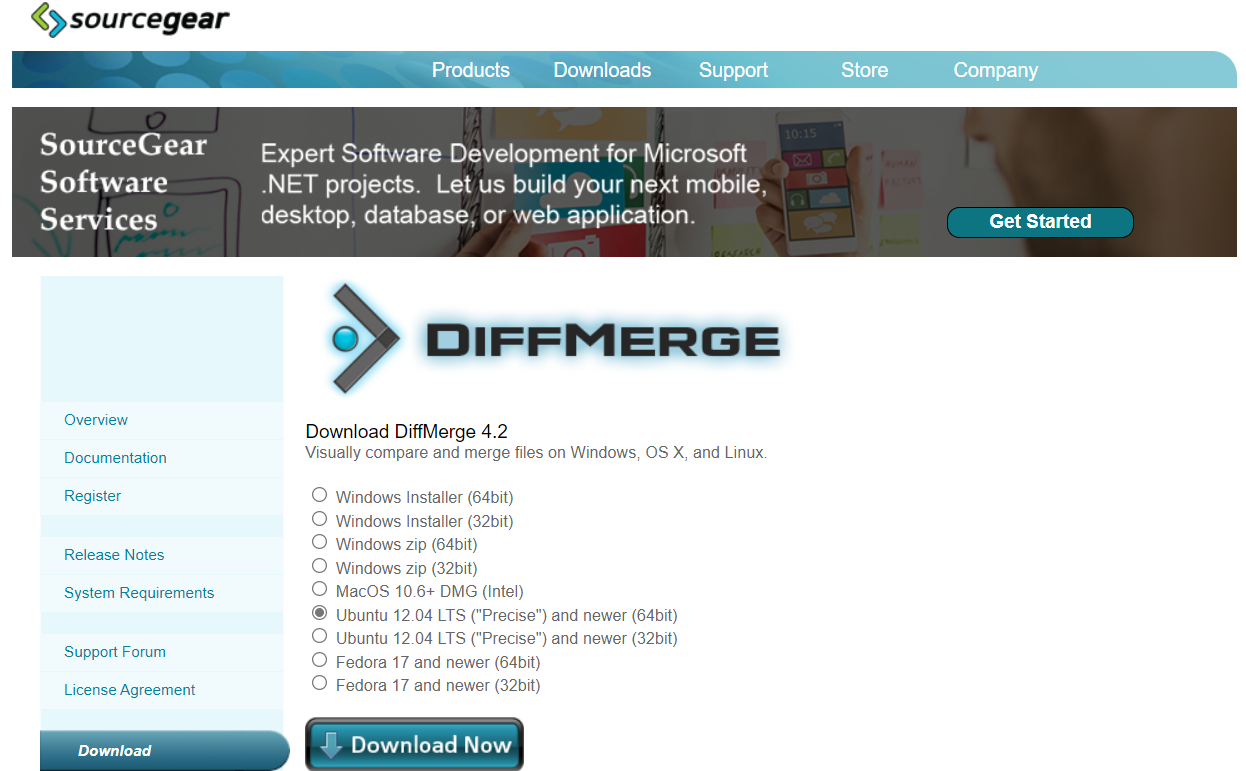Click the 'Visually compare and merge files' description

[x=536, y=453]
